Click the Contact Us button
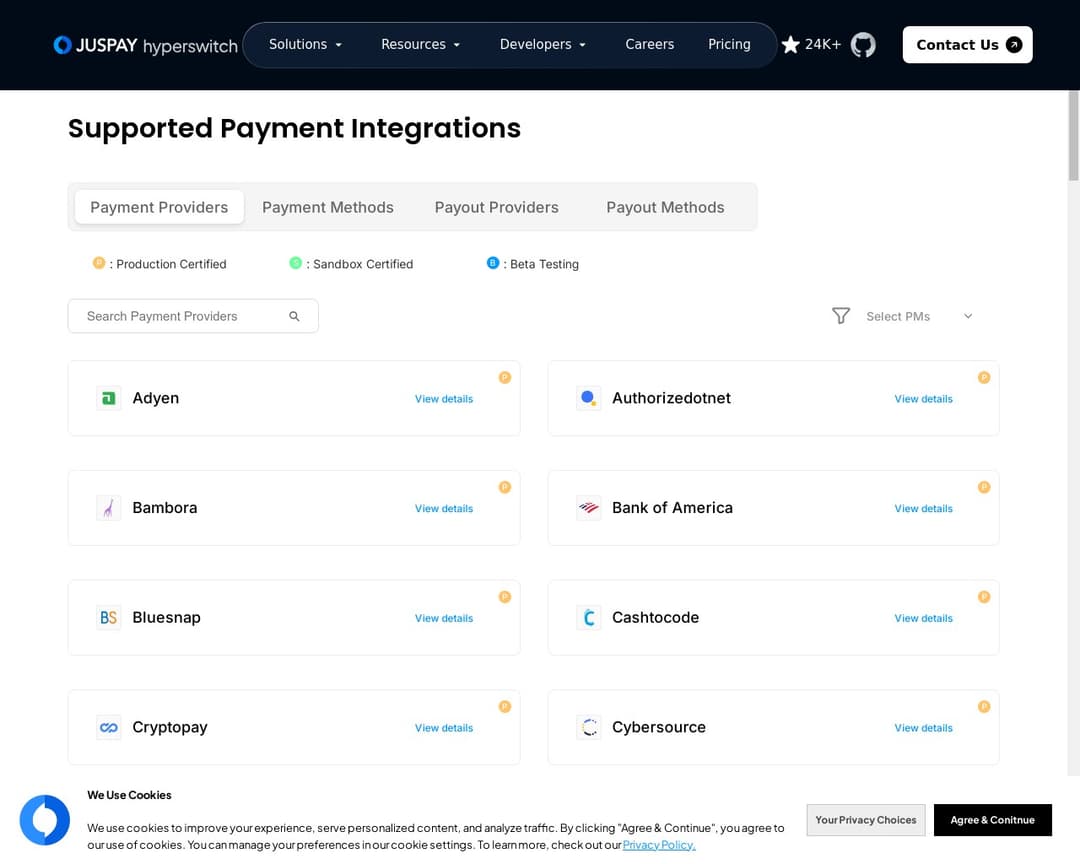This screenshot has width=1080, height=864. coord(967,45)
